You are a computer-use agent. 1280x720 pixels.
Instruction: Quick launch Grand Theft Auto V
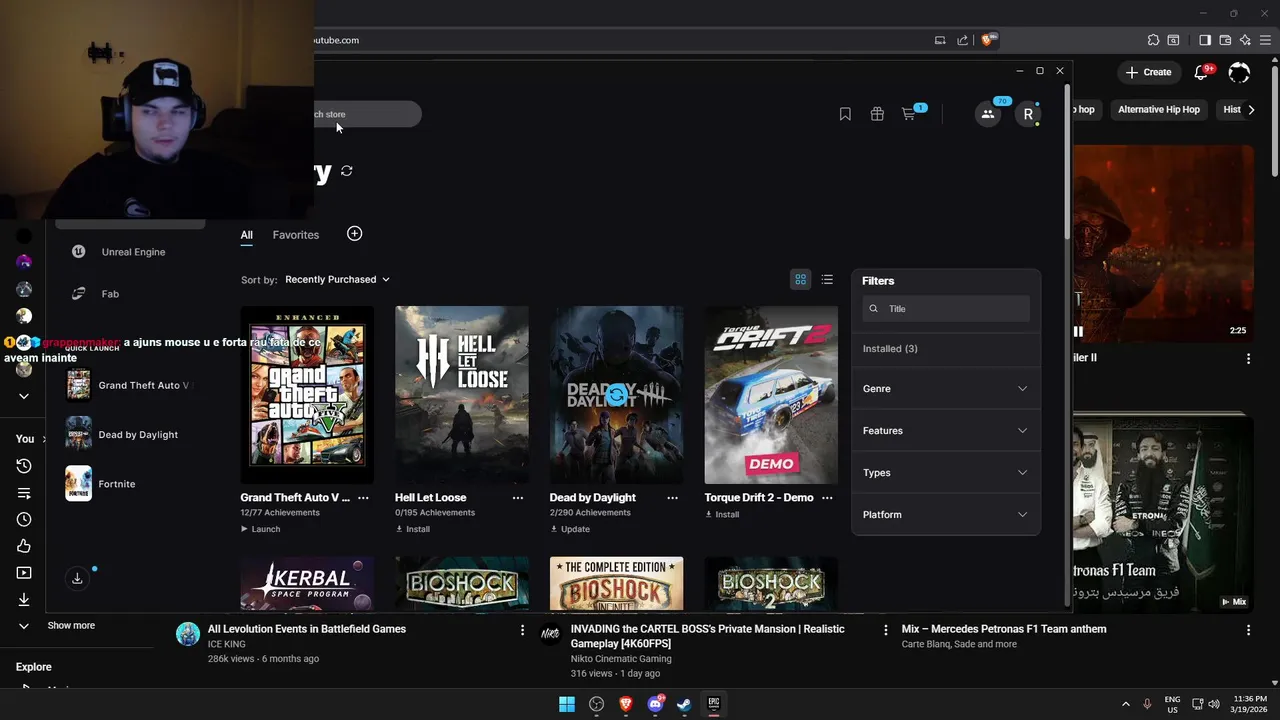click(x=130, y=385)
